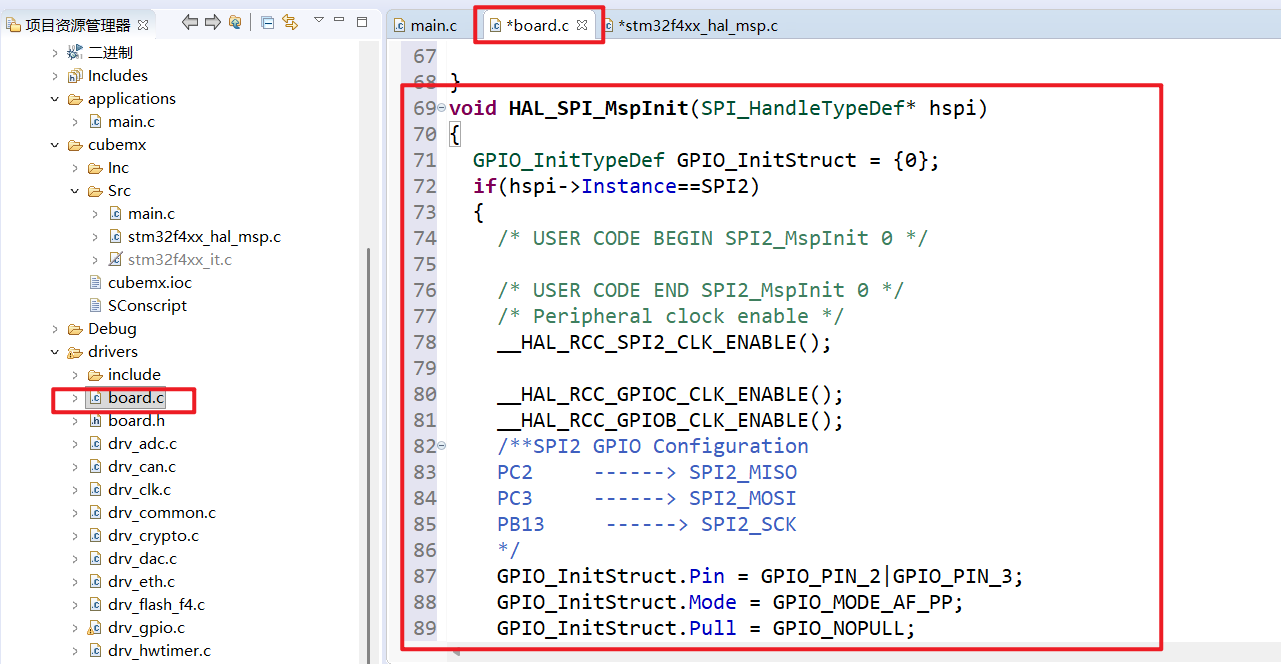Click the SConscript file icon
Viewport: 1281px width, 664px height.
pos(95,306)
